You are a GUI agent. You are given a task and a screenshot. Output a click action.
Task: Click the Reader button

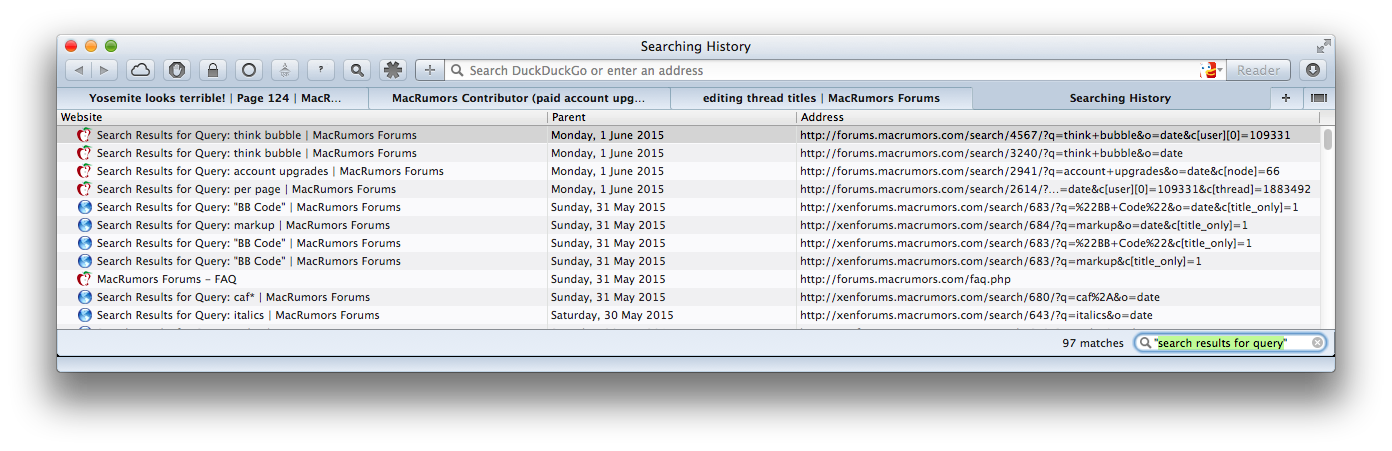(x=1258, y=70)
